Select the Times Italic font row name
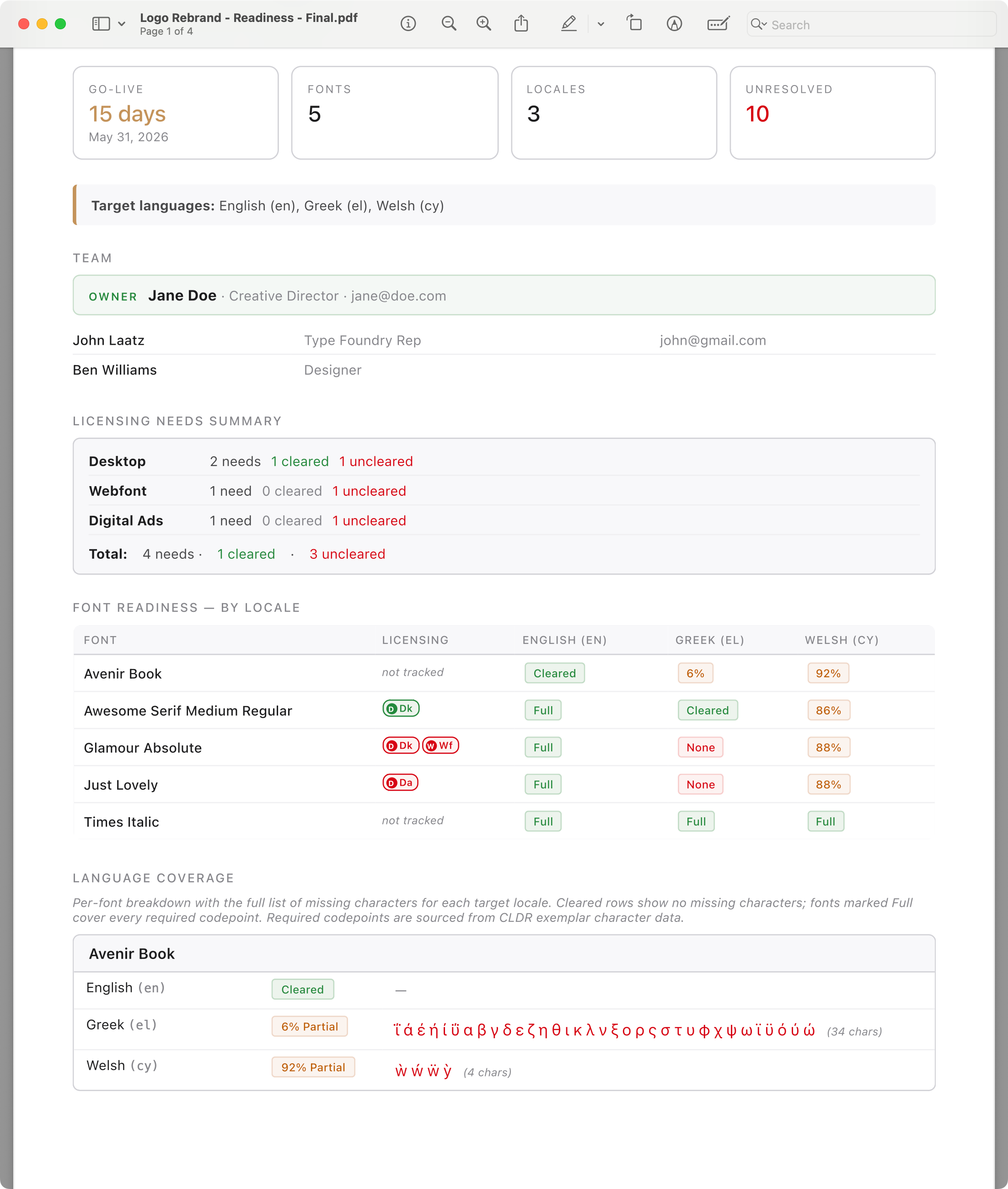The height and width of the screenshot is (1189, 1008). pyautogui.click(x=121, y=822)
